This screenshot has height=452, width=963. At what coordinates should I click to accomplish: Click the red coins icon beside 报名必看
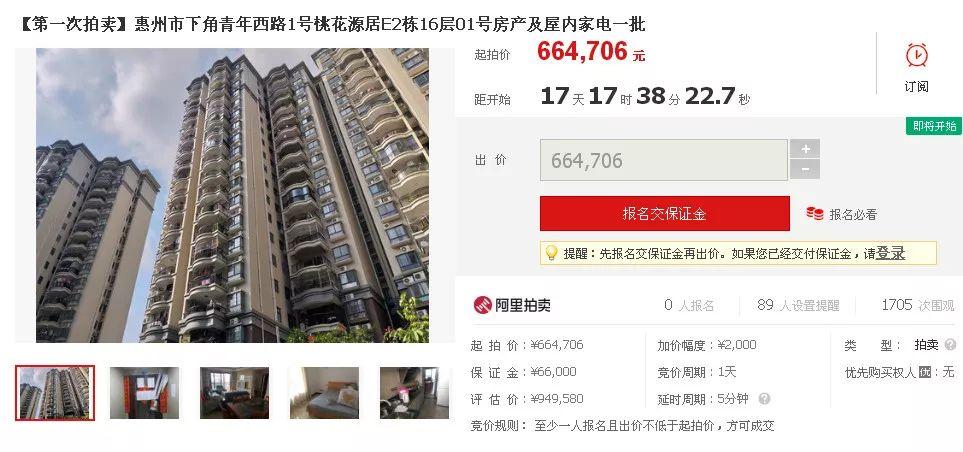(x=815, y=214)
